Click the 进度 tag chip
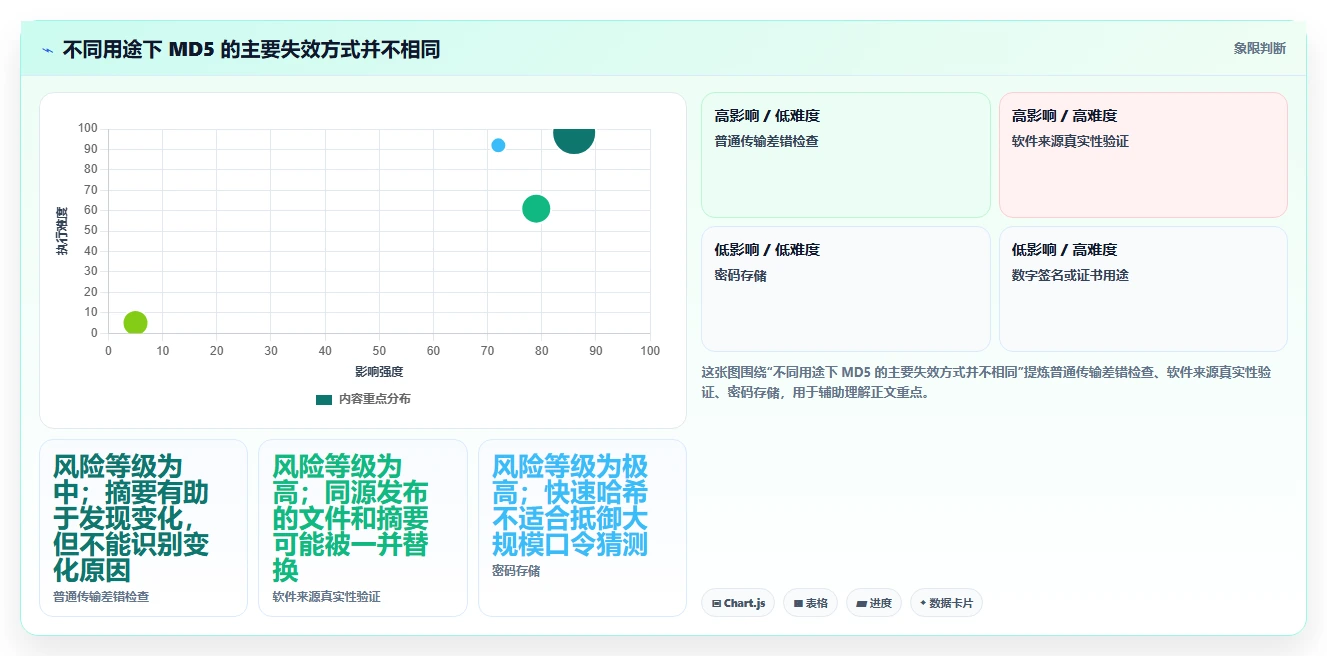This screenshot has width=1327, height=656. (x=874, y=603)
